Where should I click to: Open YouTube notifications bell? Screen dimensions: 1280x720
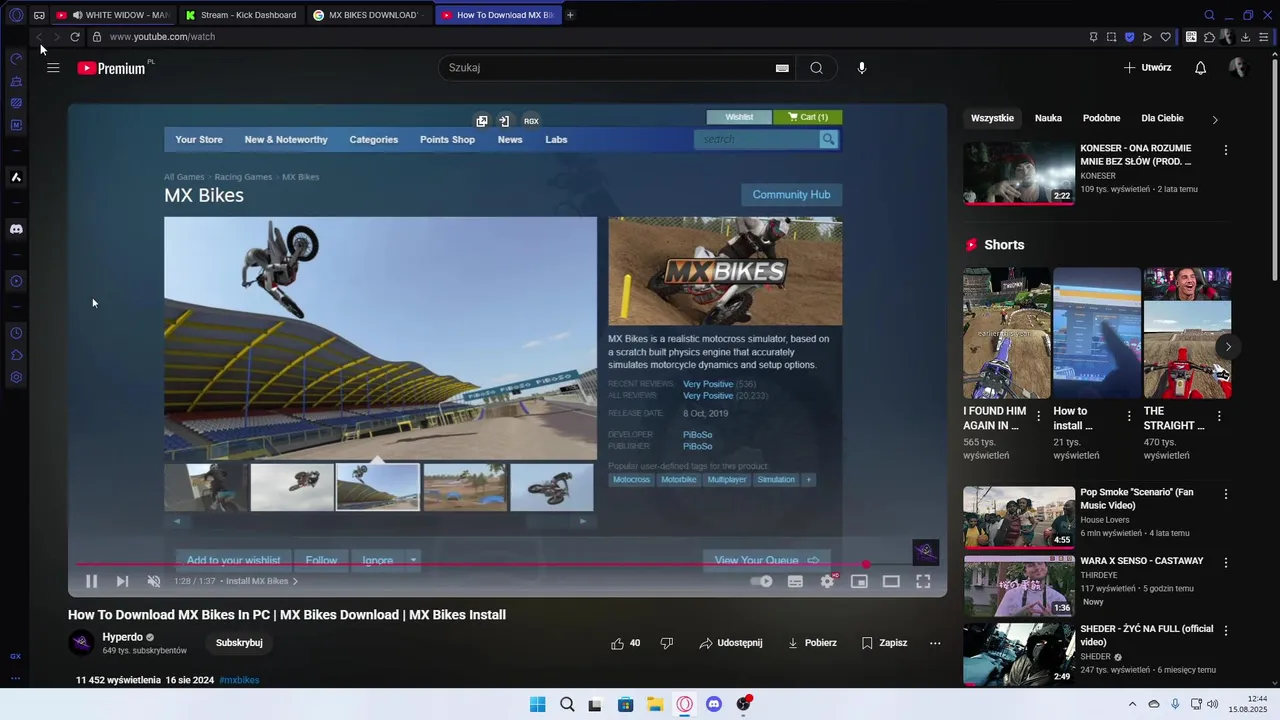[x=1201, y=68]
